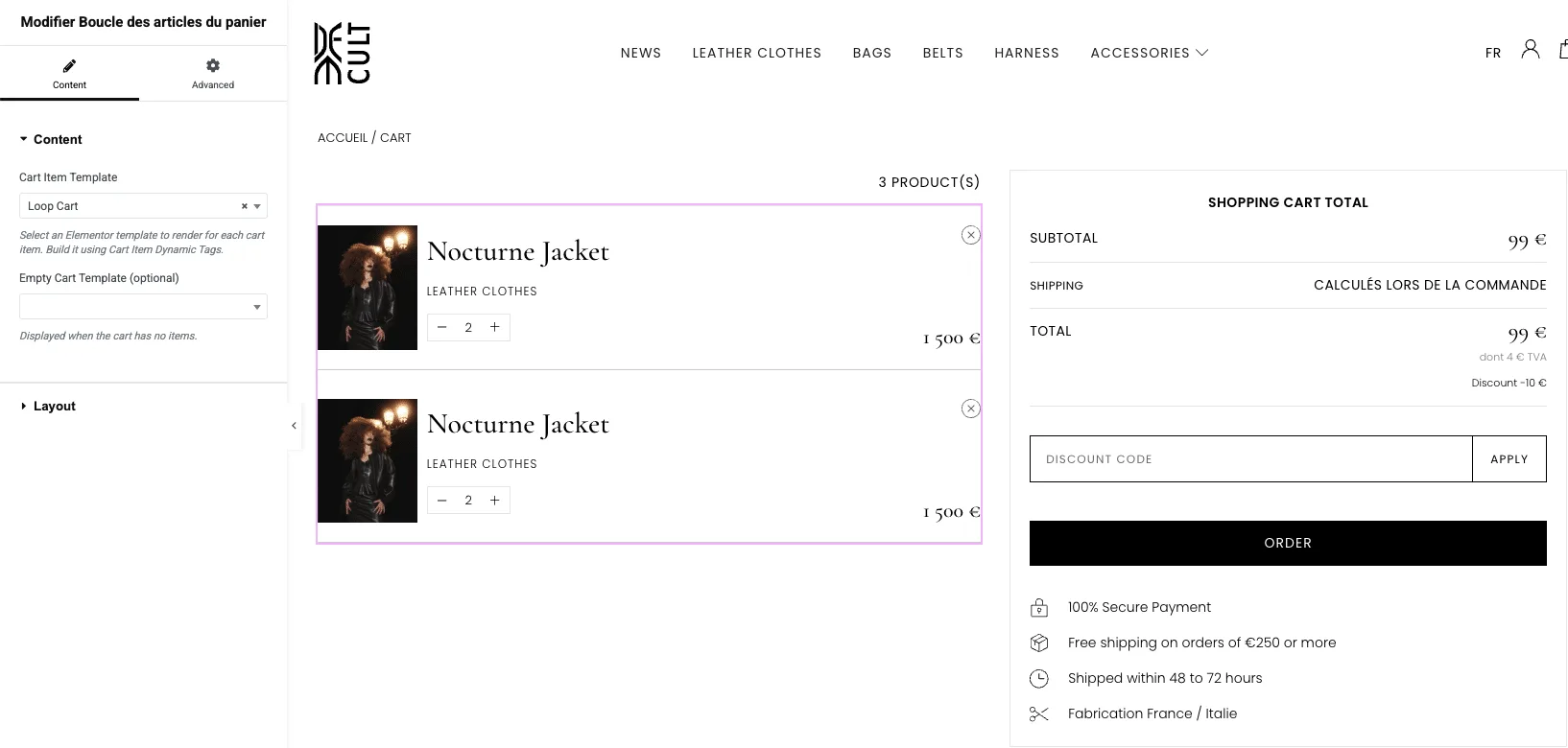Open the BELTS menu item
Viewport: 1568px width, 748px height.
(x=942, y=53)
